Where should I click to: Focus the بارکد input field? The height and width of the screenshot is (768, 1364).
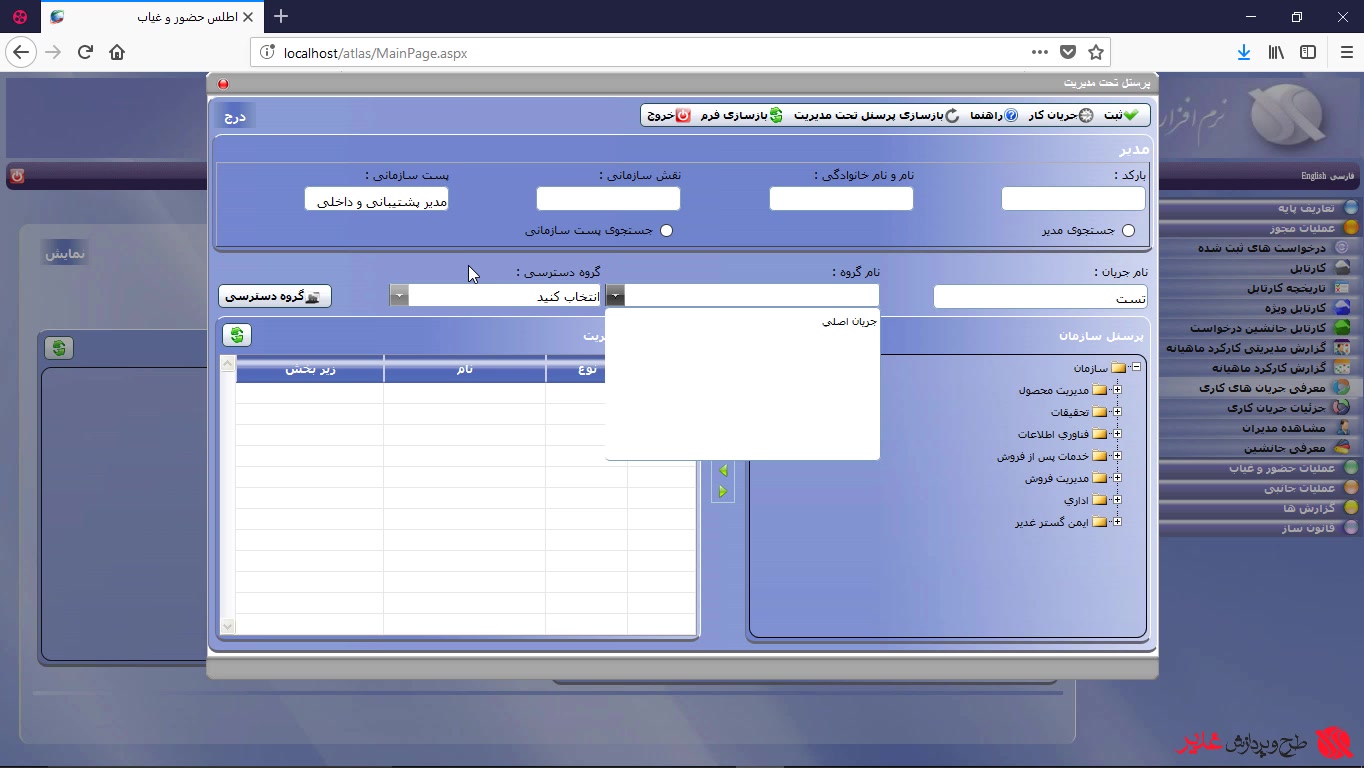(1073, 199)
